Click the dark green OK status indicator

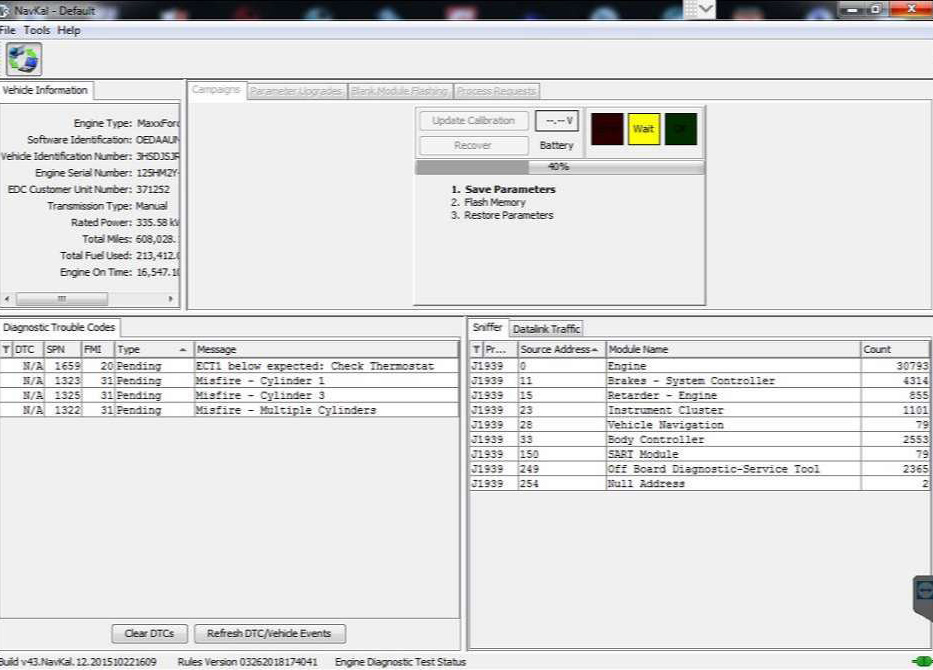pos(680,129)
